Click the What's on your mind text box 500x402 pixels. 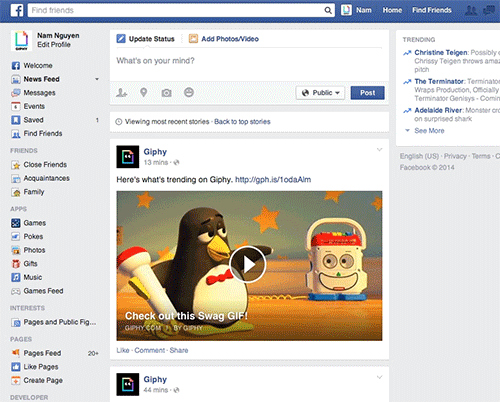click(249, 64)
